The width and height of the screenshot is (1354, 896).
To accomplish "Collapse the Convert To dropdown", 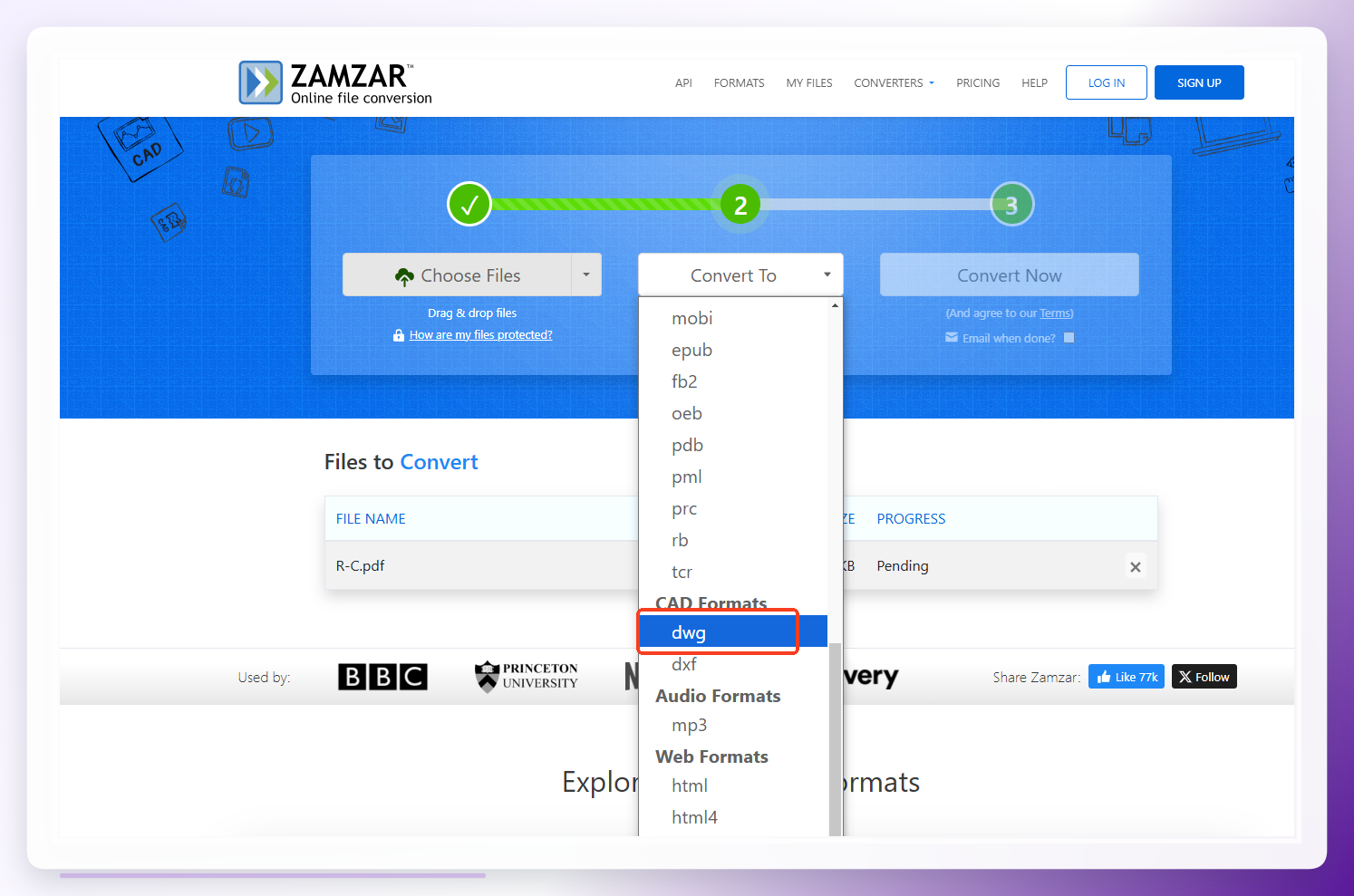I will tap(740, 275).
